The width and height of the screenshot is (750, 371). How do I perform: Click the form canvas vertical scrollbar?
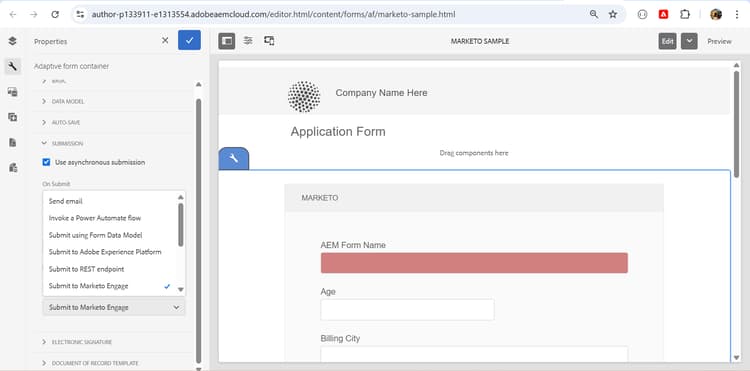737,124
